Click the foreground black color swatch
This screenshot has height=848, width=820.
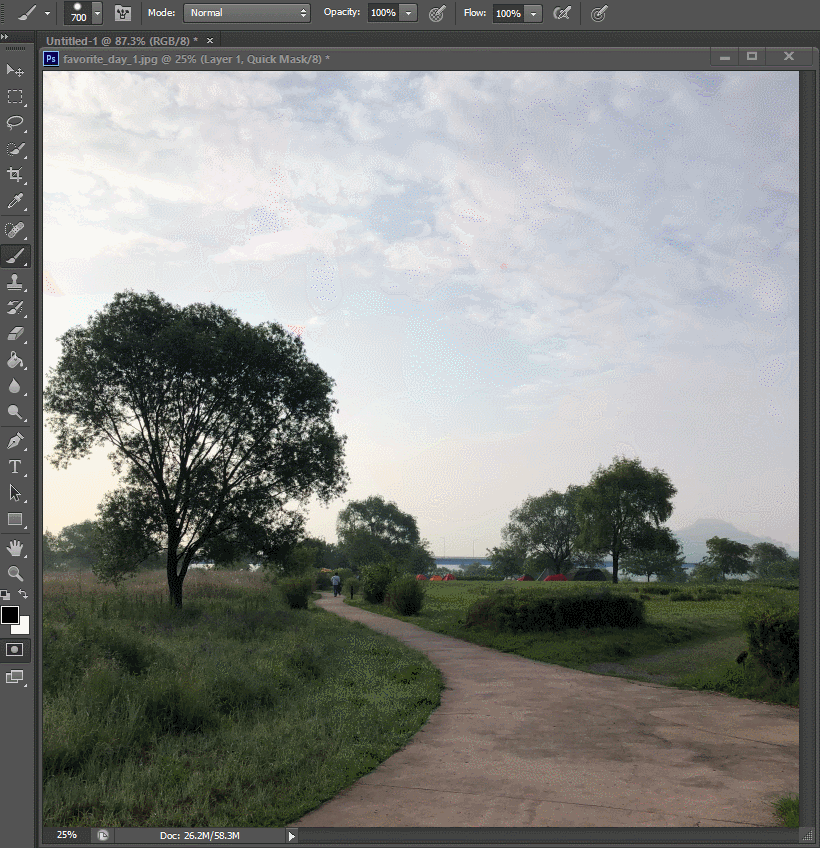pos(9,614)
